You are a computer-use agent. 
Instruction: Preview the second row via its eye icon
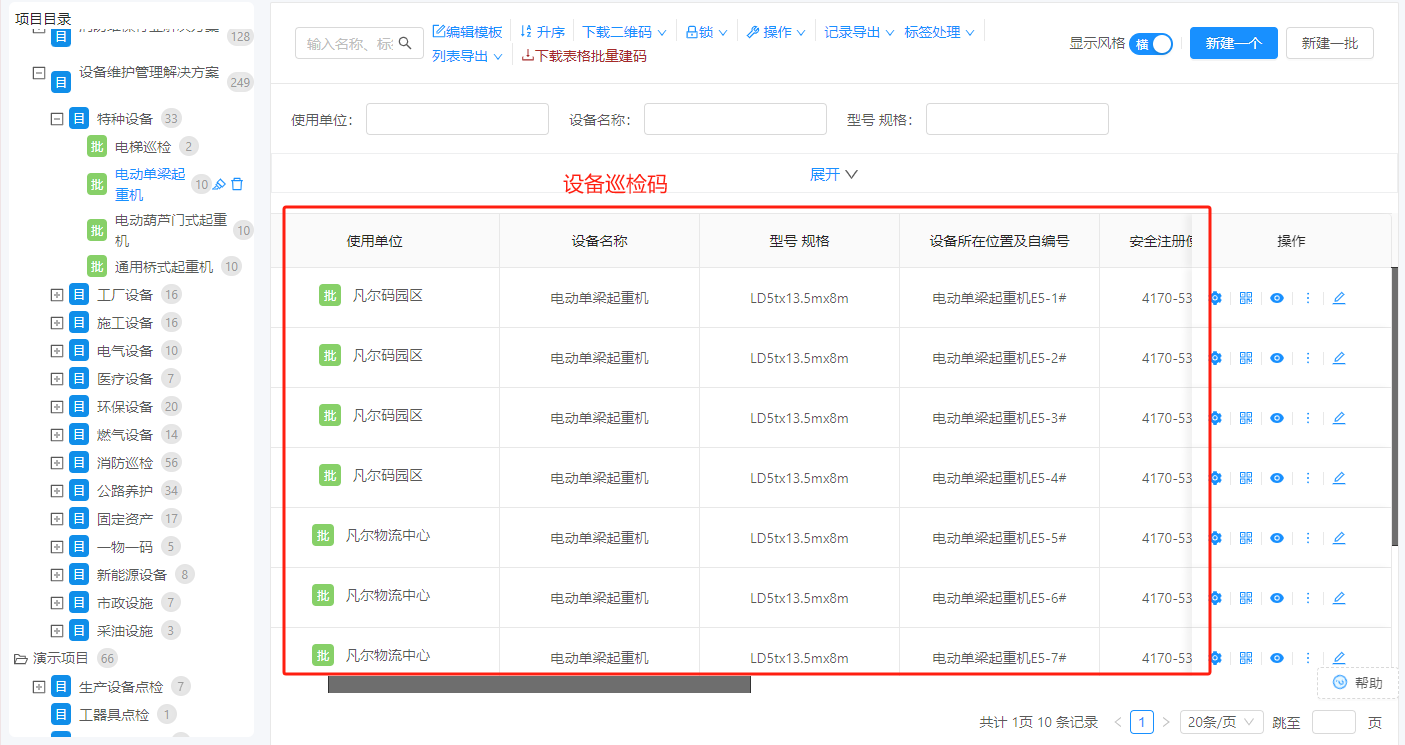click(1276, 357)
